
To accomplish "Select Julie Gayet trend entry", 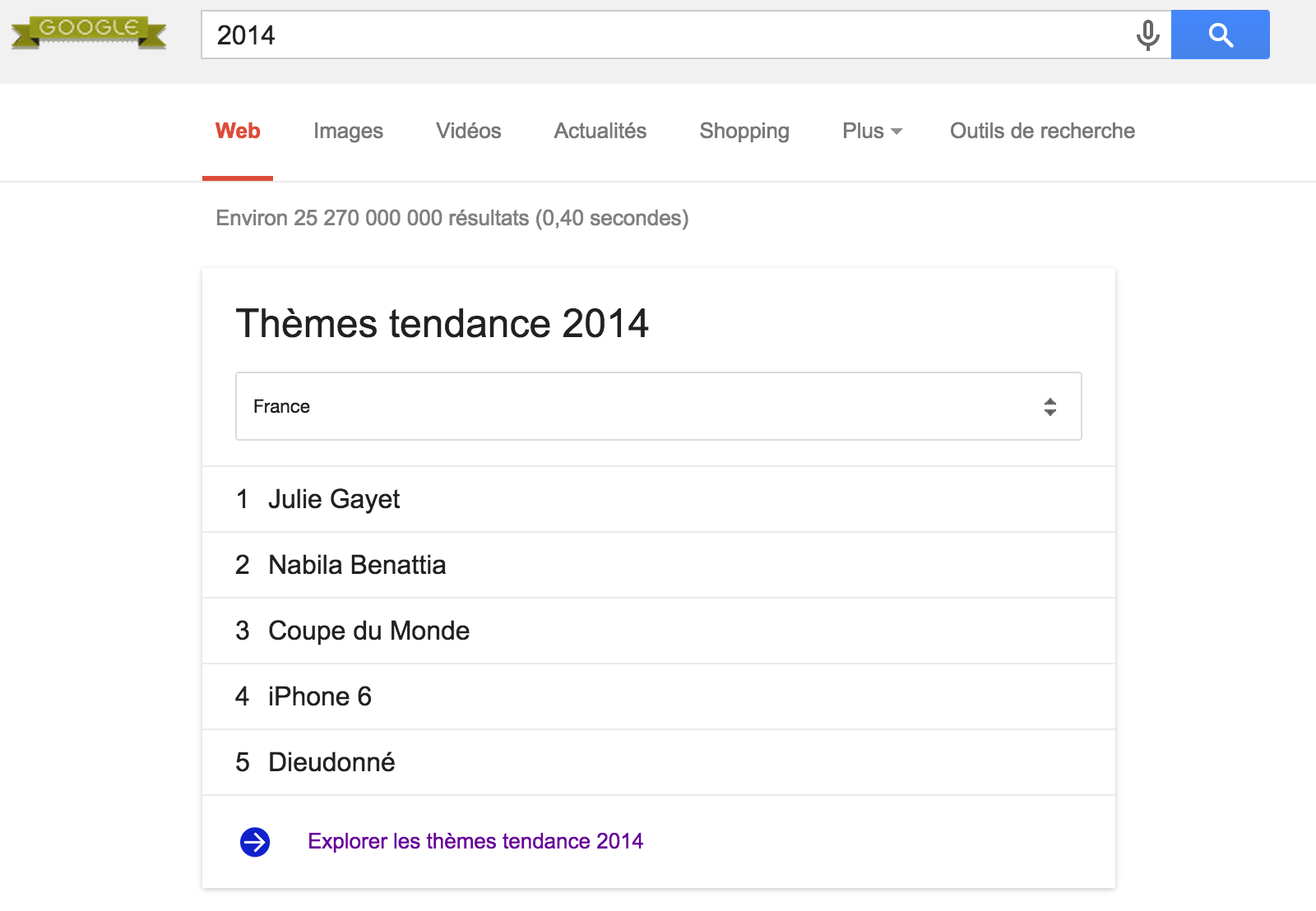I will tap(658, 499).
